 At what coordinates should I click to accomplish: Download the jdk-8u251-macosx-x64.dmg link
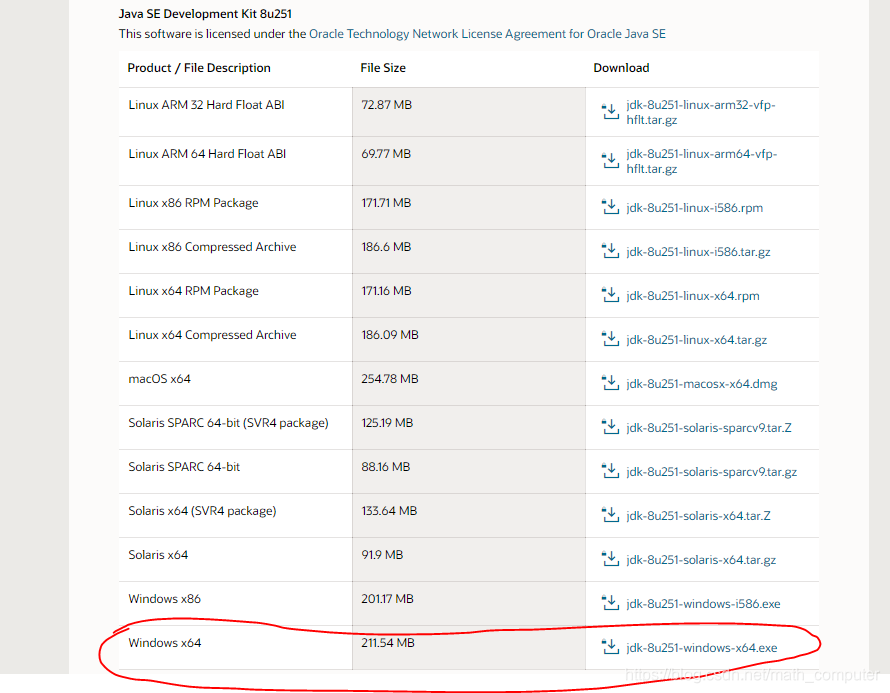coord(702,384)
